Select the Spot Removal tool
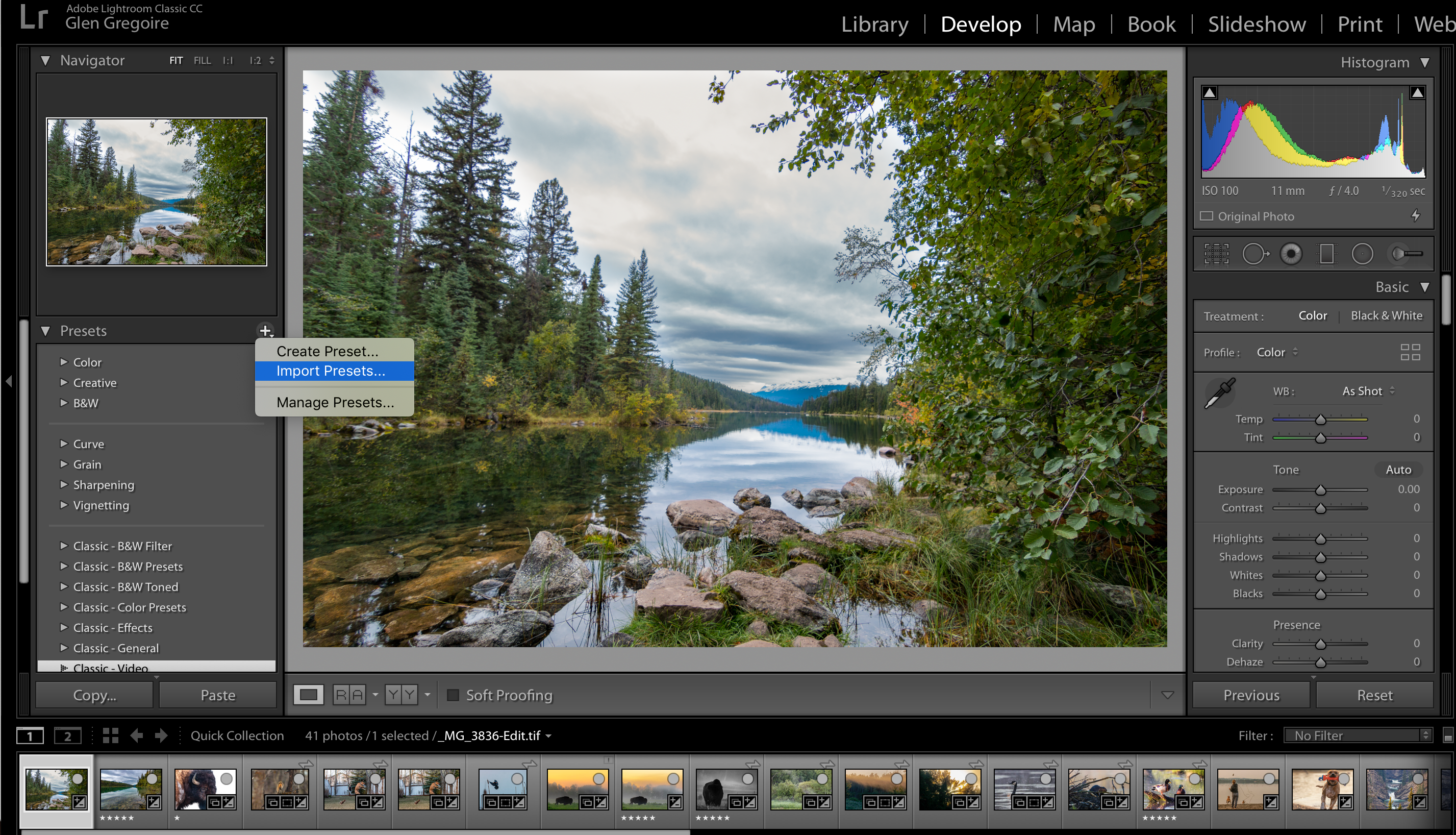Screen dimensions: 1456x835 (1254, 254)
